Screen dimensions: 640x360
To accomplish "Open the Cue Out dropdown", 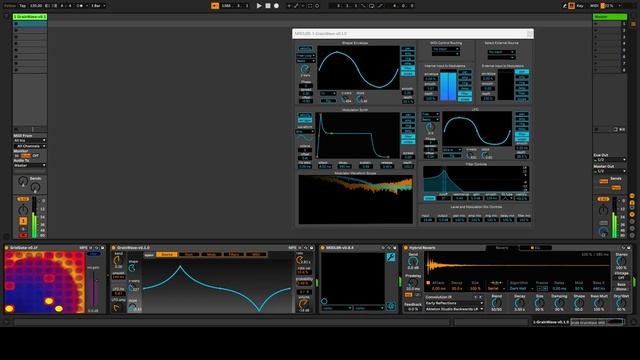I will point(609,160).
